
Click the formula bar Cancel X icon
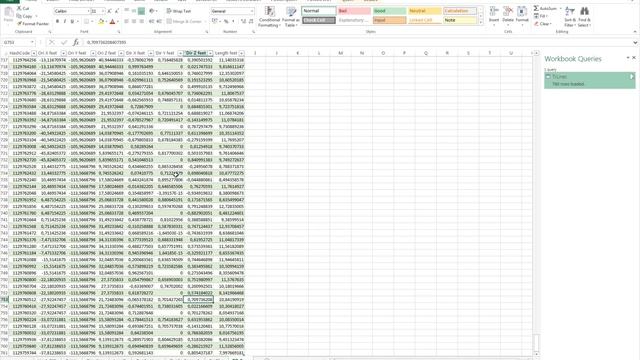pos(51,42)
